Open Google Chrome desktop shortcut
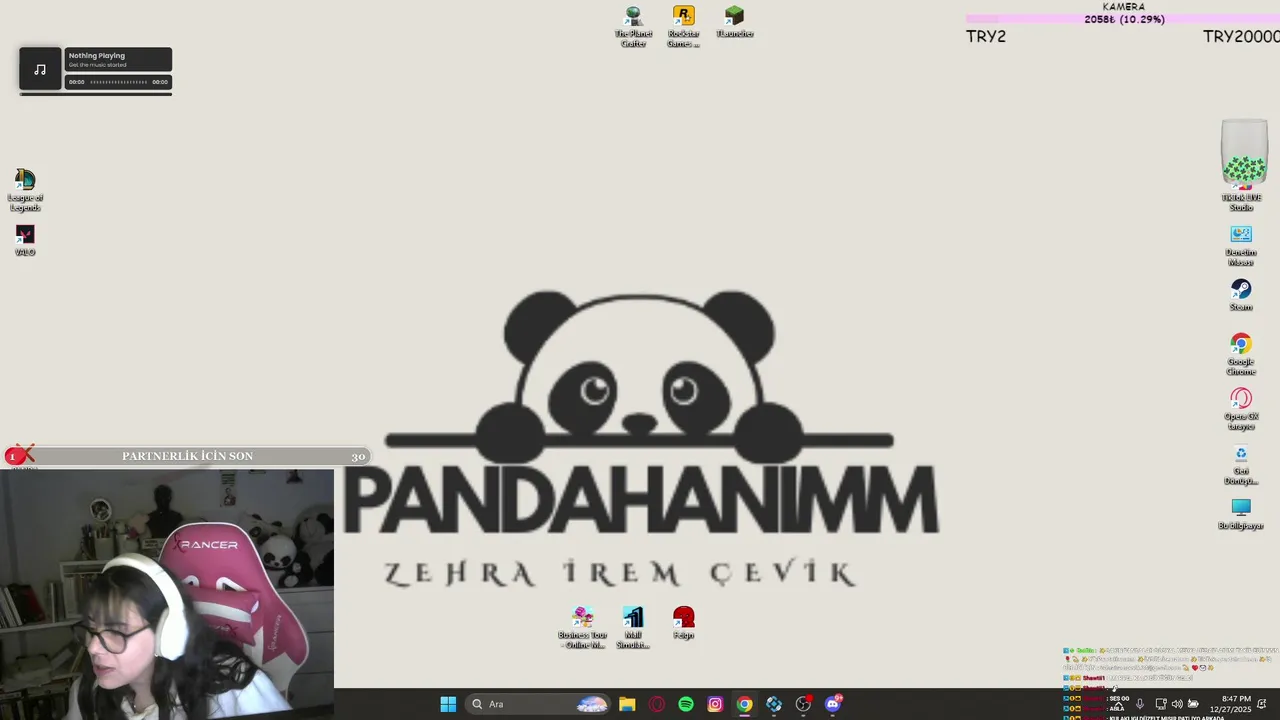 point(1241,355)
